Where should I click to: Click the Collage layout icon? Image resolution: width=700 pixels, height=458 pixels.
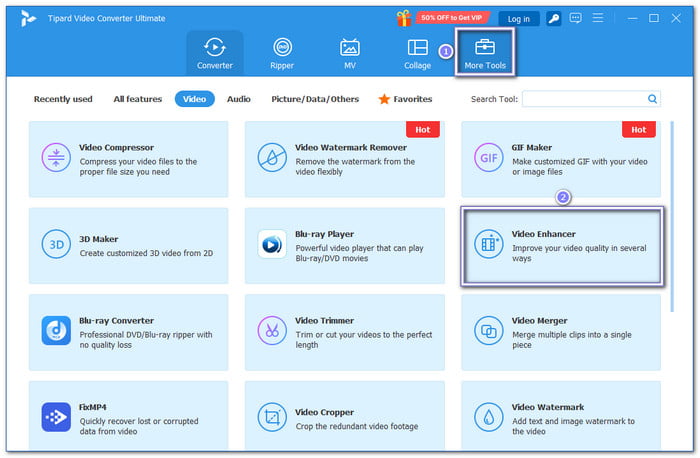pyautogui.click(x=417, y=47)
